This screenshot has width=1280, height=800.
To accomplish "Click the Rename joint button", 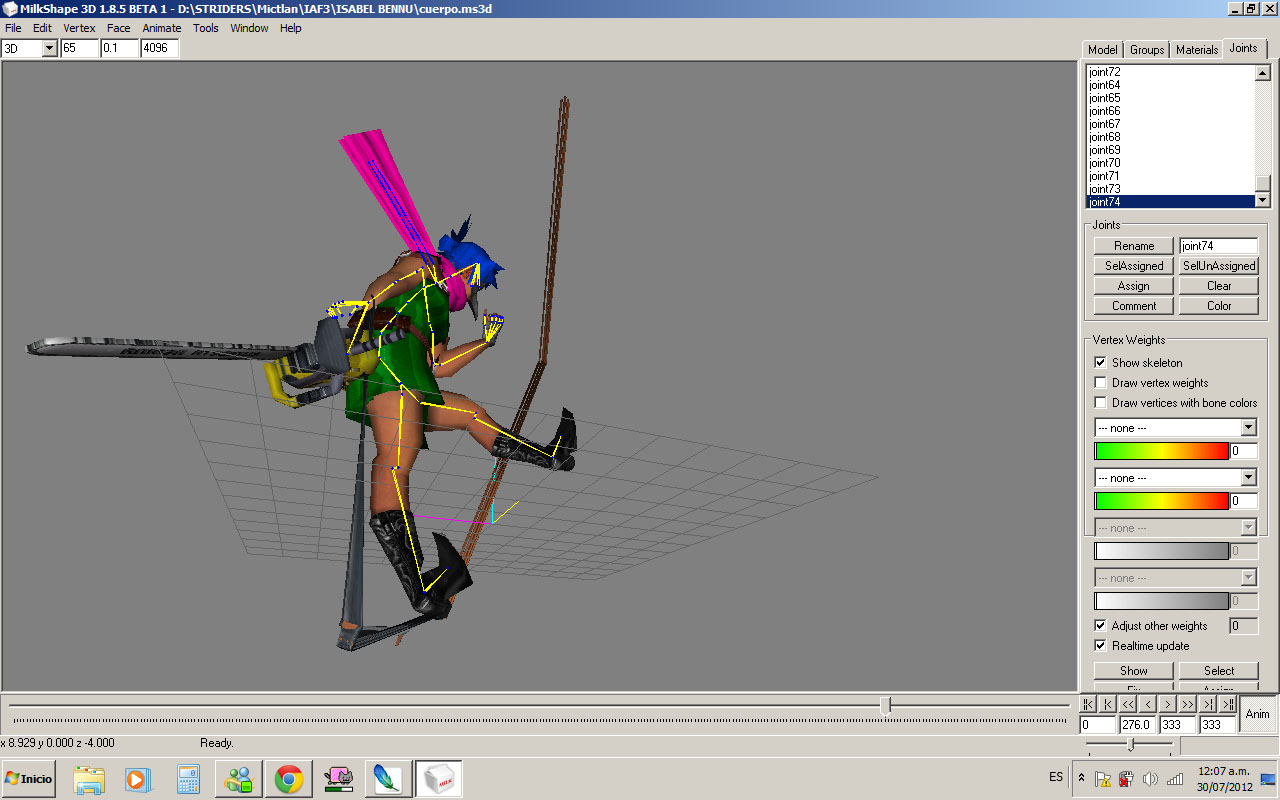I will coord(1134,246).
